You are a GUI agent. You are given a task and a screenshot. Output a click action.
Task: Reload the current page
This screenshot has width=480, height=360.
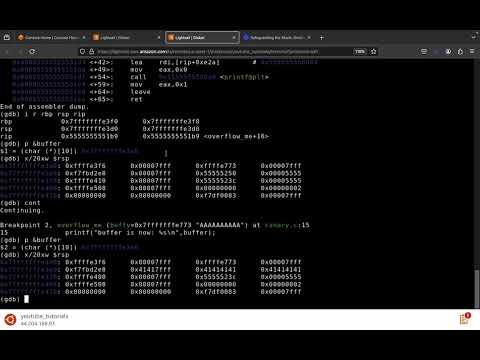pyautogui.click(x=32, y=52)
